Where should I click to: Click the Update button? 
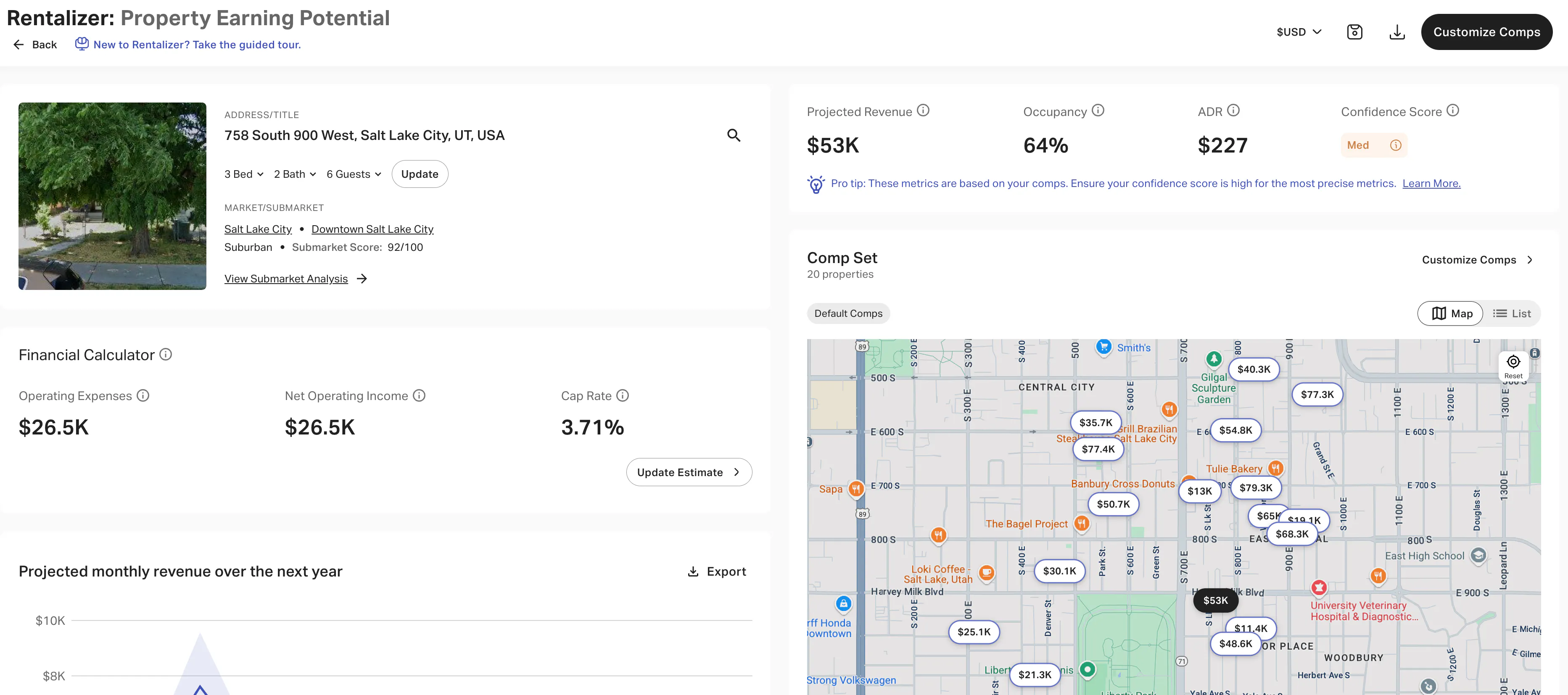420,174
